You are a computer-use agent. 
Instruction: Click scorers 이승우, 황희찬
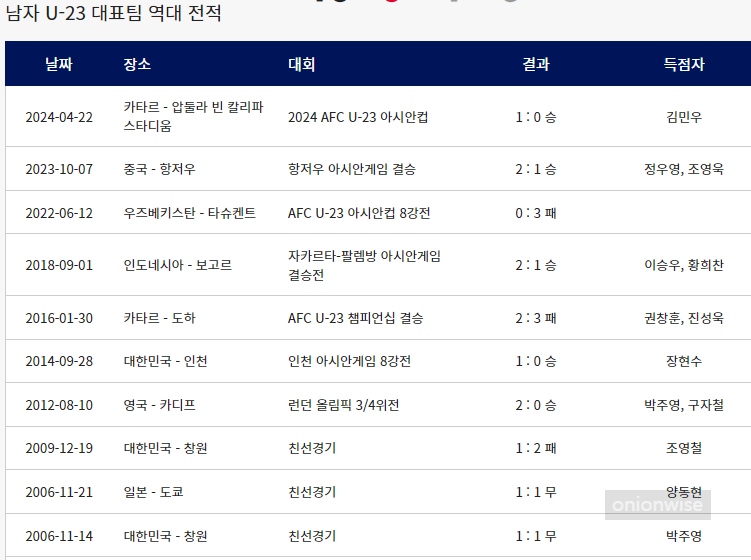coord(683,265)
